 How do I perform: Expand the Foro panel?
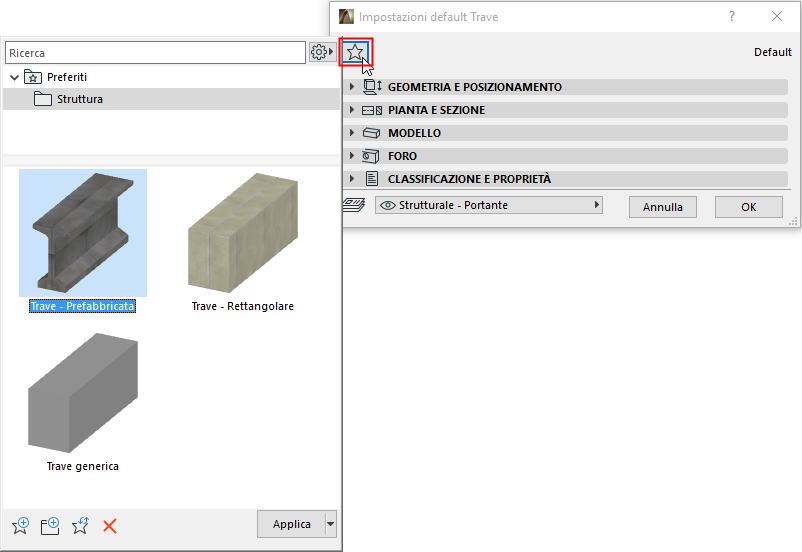click(351, 156)
